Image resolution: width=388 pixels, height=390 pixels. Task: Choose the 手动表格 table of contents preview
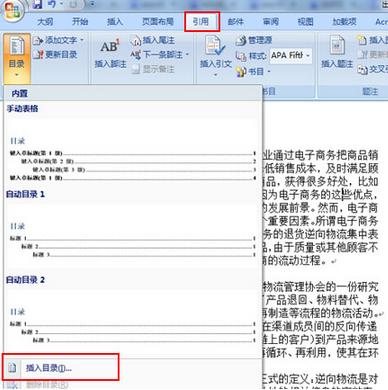point(133,149)
